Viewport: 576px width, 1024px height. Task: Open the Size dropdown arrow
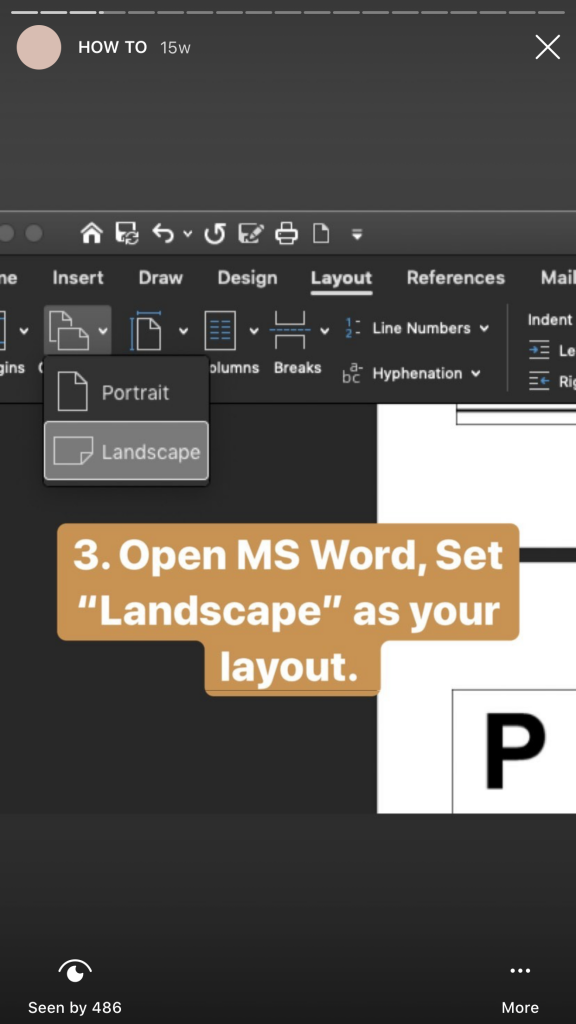(184, 330)
